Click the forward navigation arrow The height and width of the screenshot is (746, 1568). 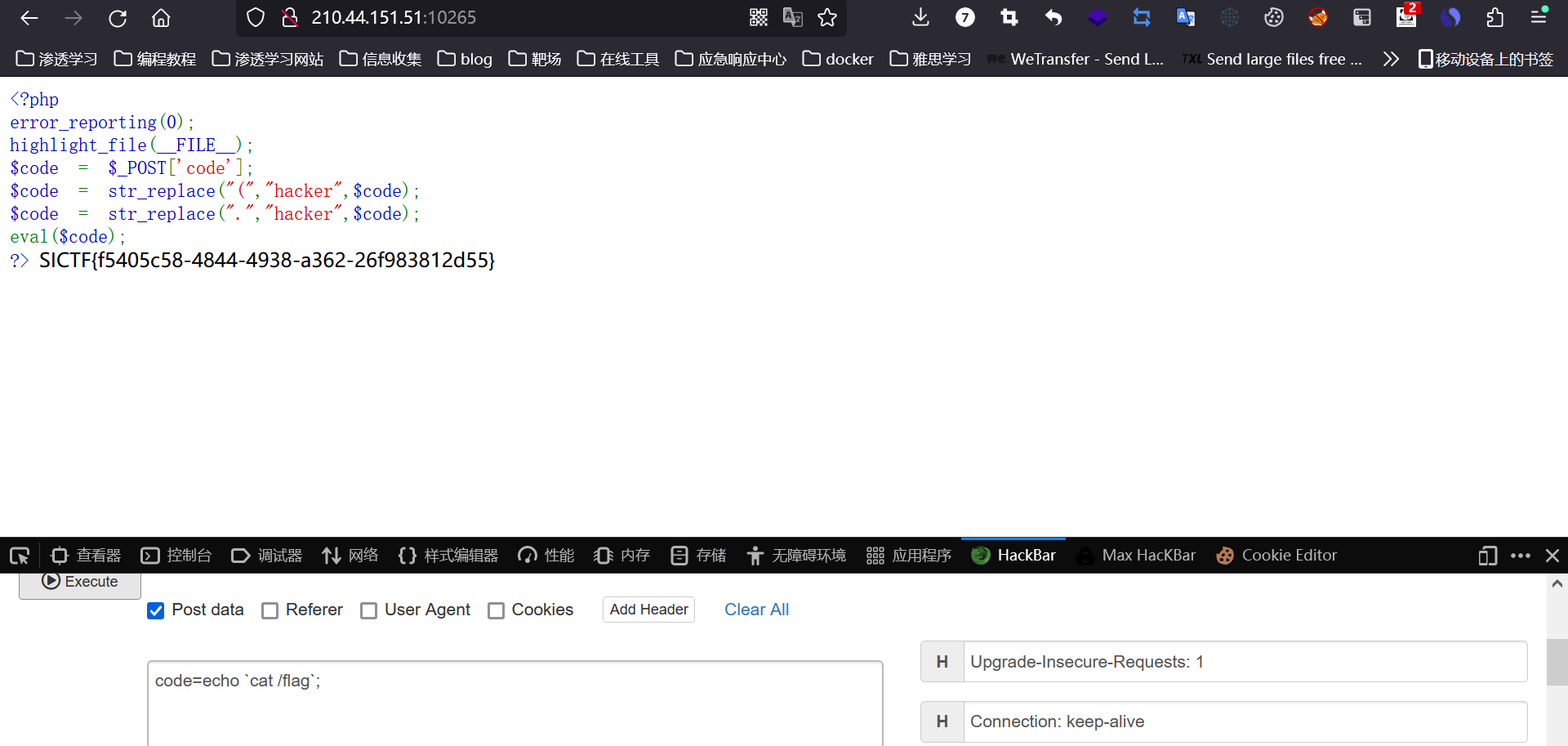coord(73,17)
